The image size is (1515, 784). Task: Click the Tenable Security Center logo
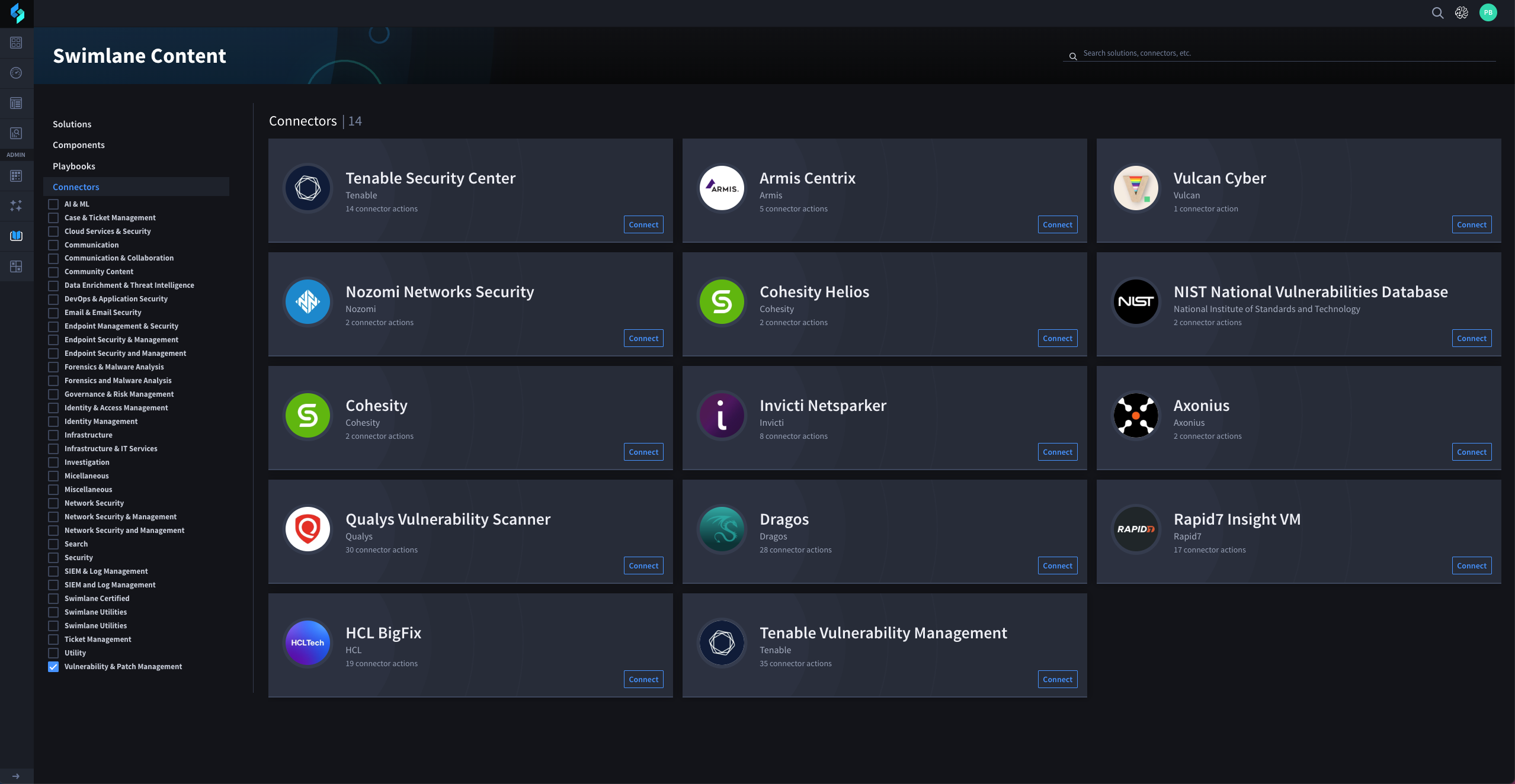pyautogui.click(x=308, y=188)
